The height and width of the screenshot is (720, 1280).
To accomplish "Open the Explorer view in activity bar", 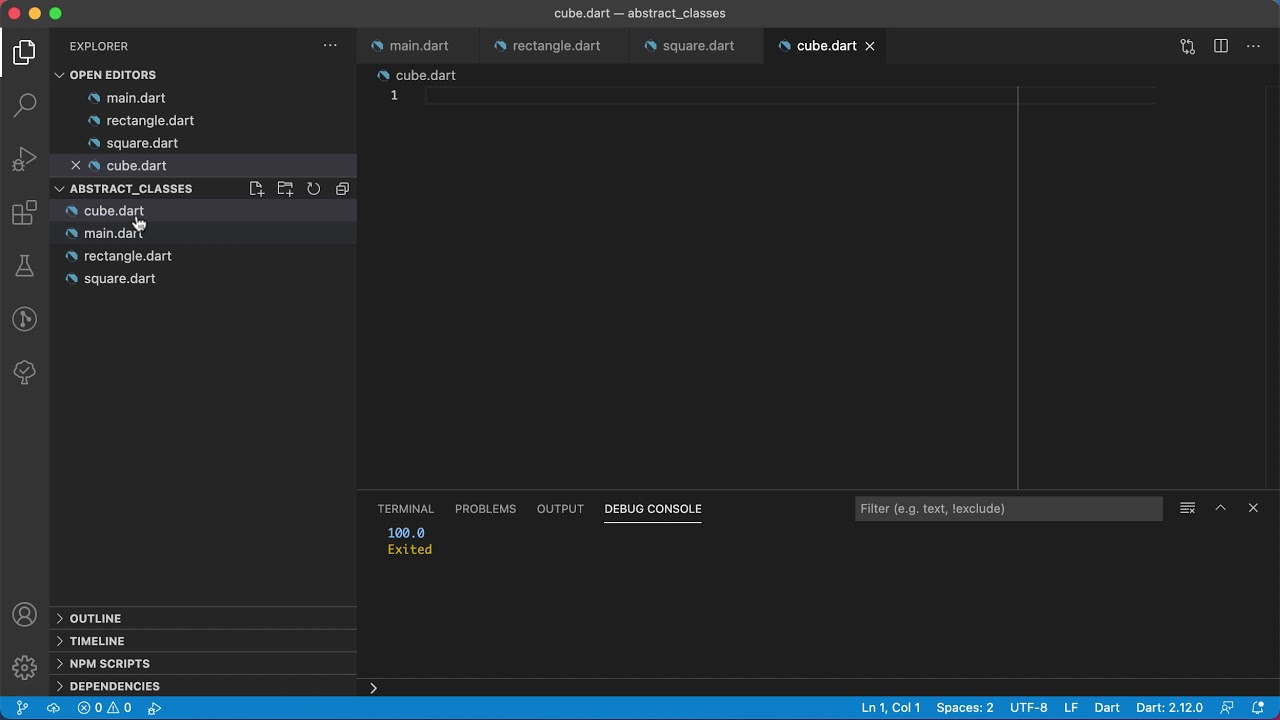I will 25,52.
